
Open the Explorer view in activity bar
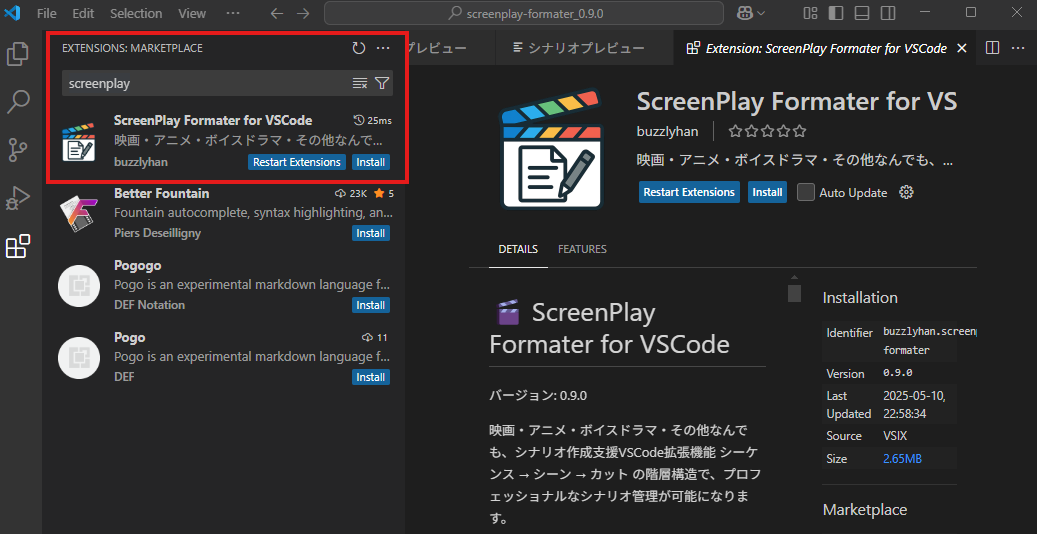click(x=18, y=54)
